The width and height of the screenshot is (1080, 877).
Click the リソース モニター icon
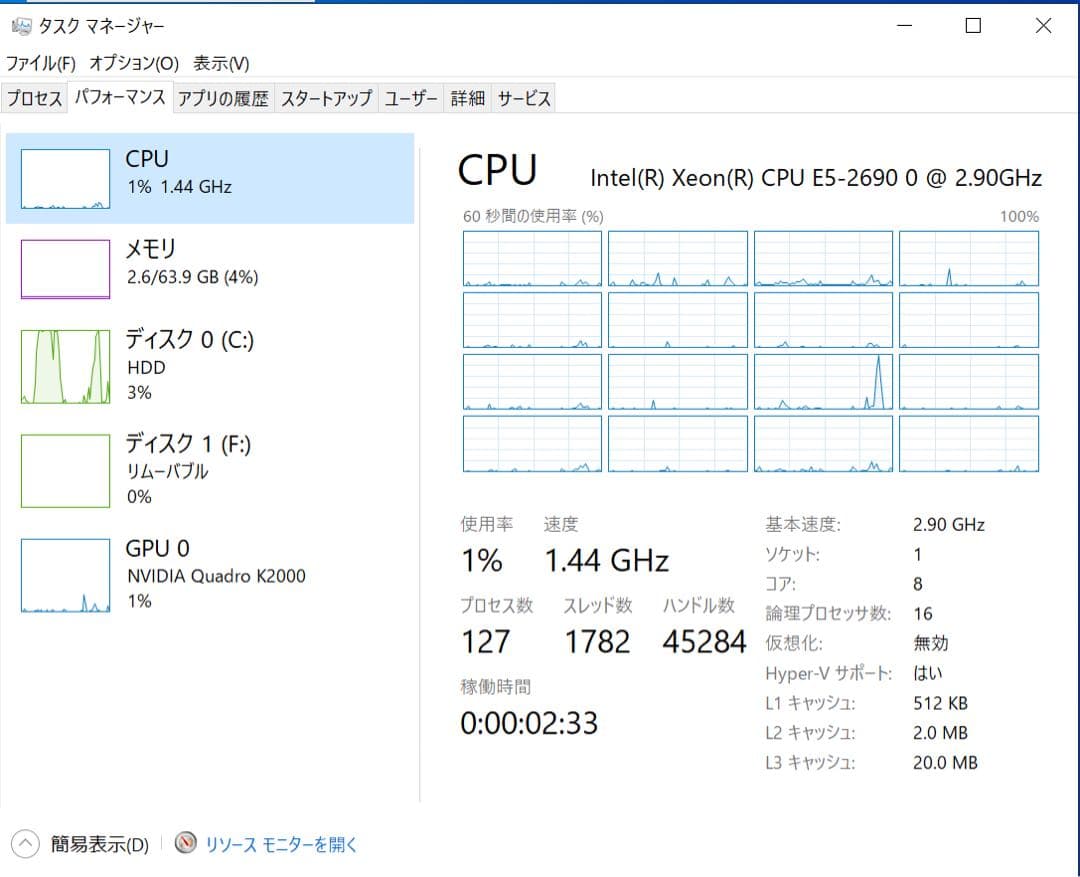[x=185, y=844]
